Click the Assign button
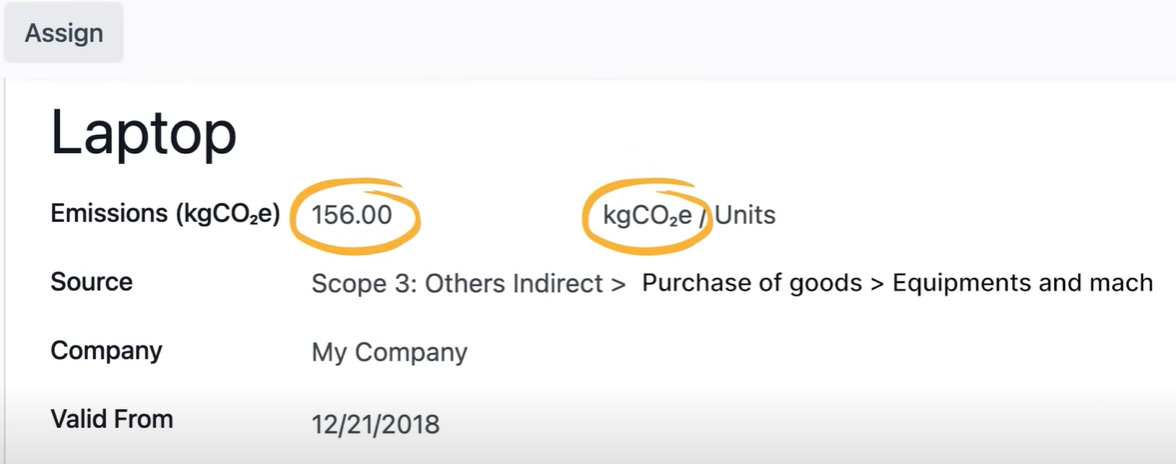Image resolution: width=1176 pixels, height=464 pixels. tap(64, 33)
